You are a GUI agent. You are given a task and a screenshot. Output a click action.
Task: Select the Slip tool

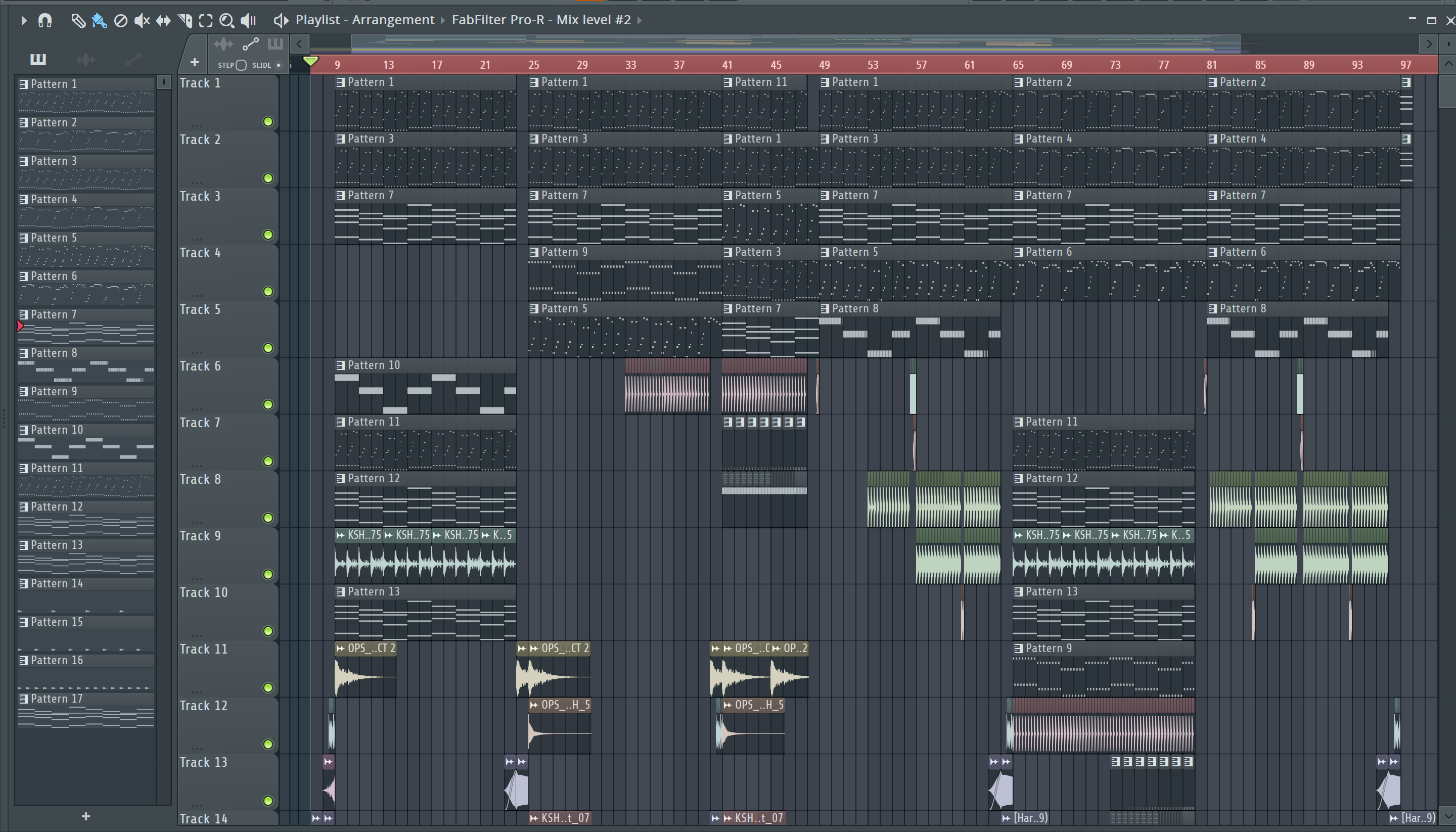(x=163, y=21)
